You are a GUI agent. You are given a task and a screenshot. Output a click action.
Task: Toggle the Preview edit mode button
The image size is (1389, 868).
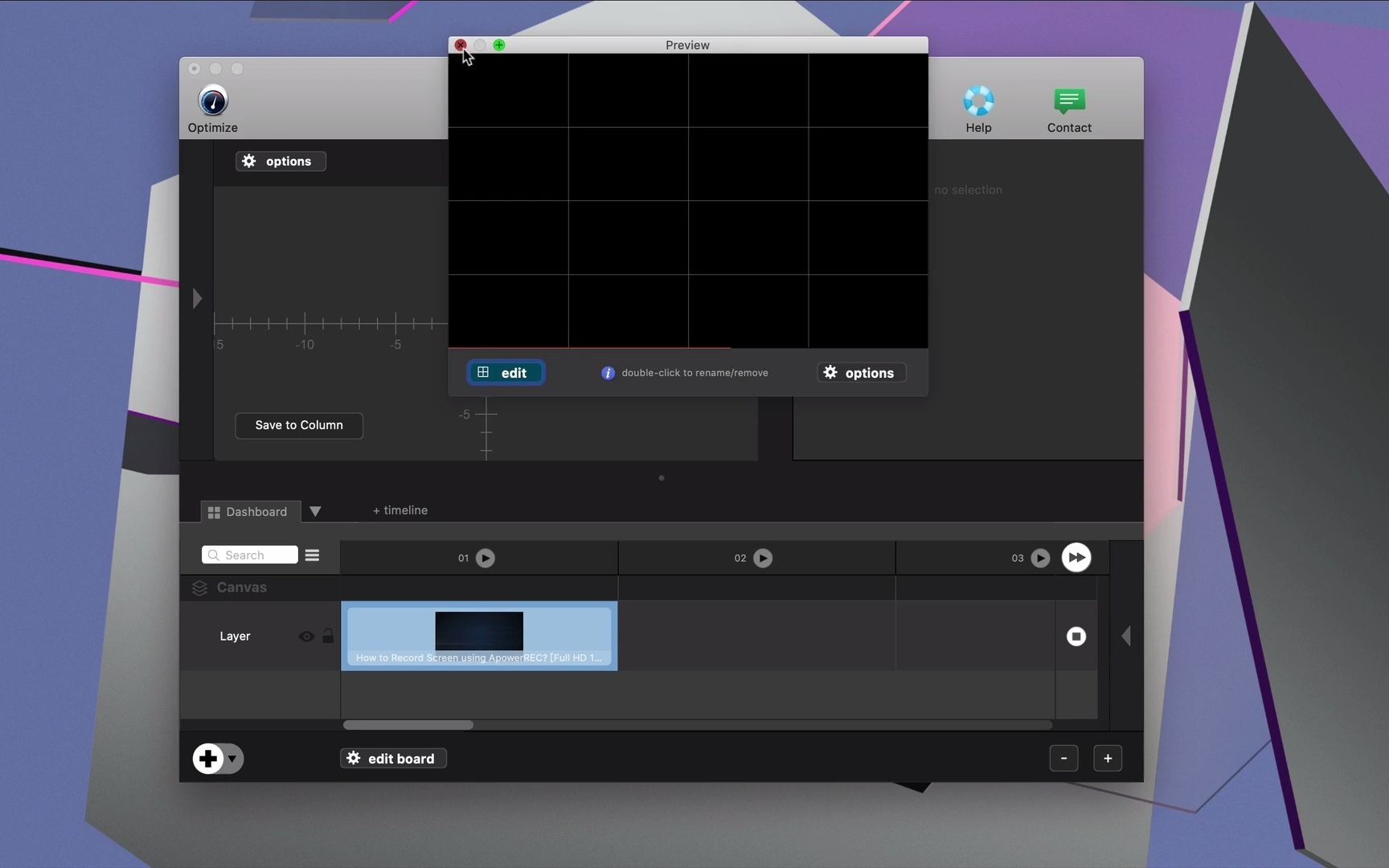pyautogui.click(x=506, y=373)
